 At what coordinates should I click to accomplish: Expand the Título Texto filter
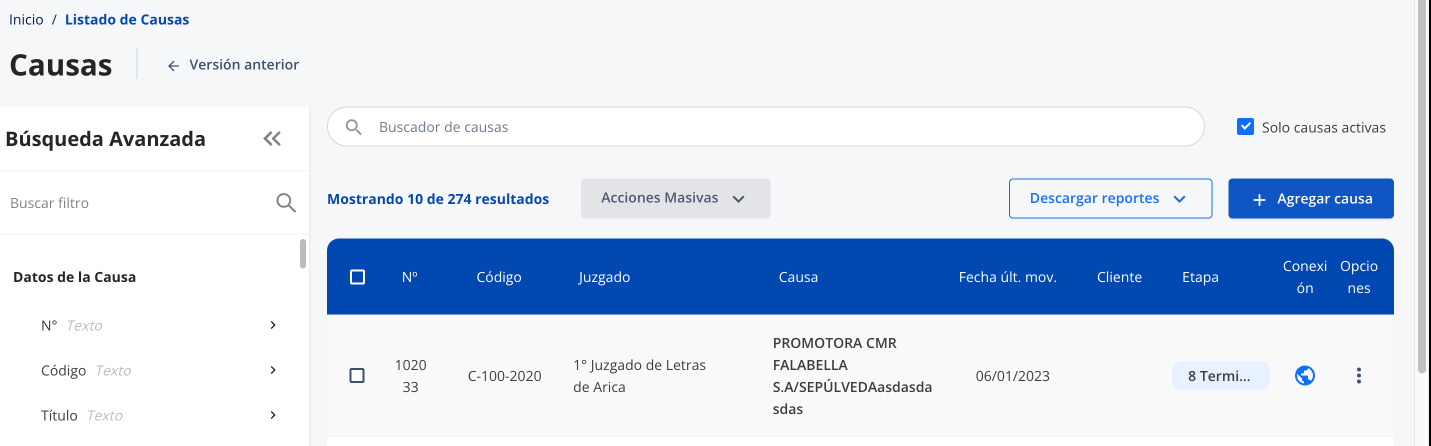[273, 415]
